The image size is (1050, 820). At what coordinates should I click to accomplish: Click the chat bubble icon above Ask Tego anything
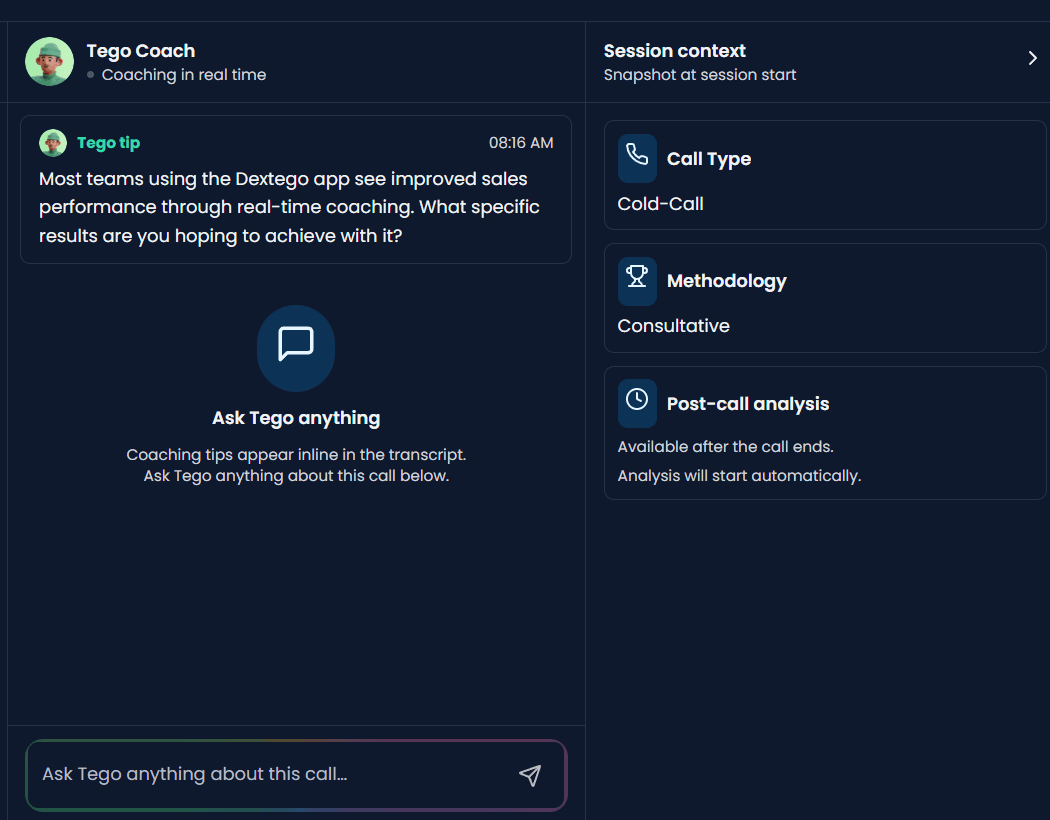296,348
